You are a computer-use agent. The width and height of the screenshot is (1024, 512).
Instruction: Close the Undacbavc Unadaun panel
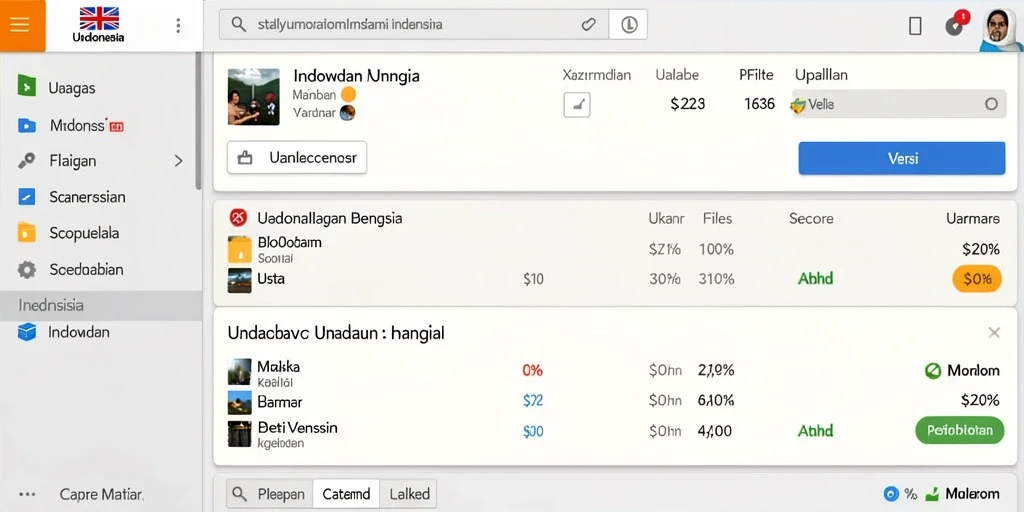point(994,333)
